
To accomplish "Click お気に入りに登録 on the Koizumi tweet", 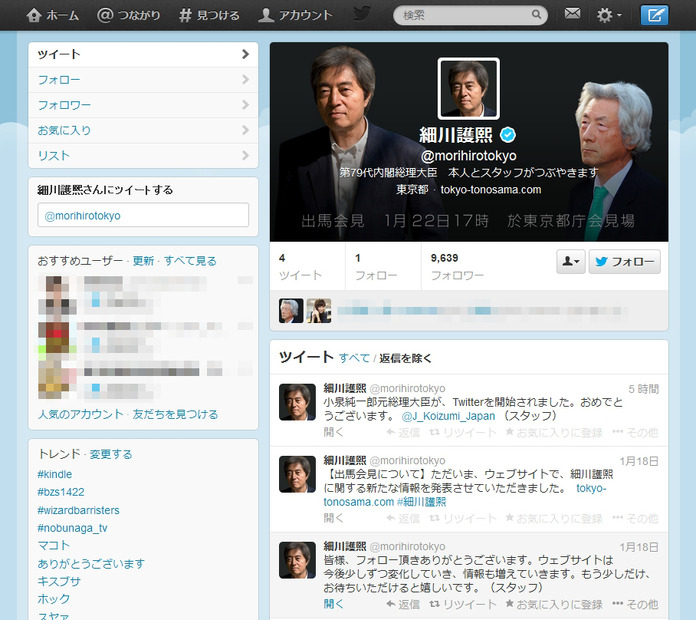I will point(554,432).
